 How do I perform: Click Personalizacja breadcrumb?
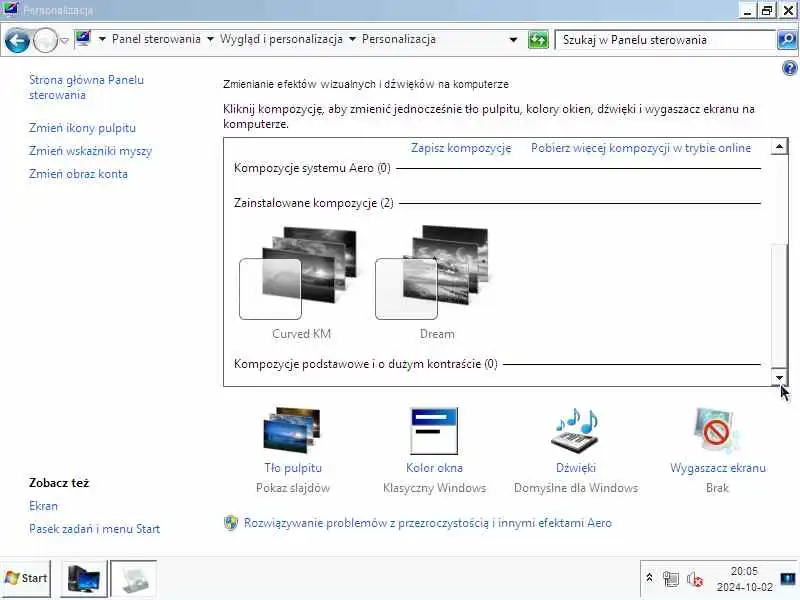tap(398, 39)
